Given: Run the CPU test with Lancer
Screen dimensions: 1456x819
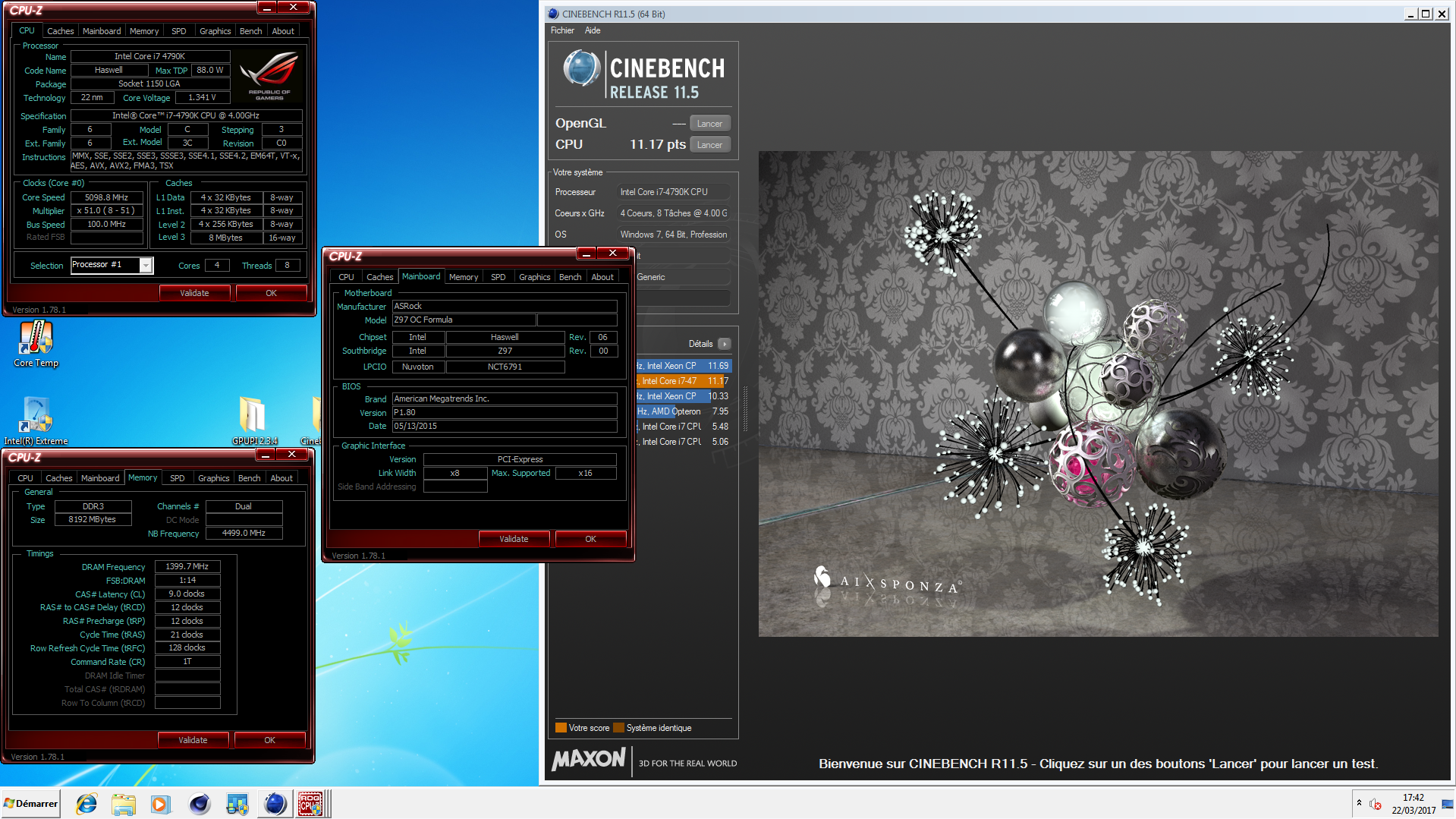Looking at the screenshot, I should click(x=710, y=145).
